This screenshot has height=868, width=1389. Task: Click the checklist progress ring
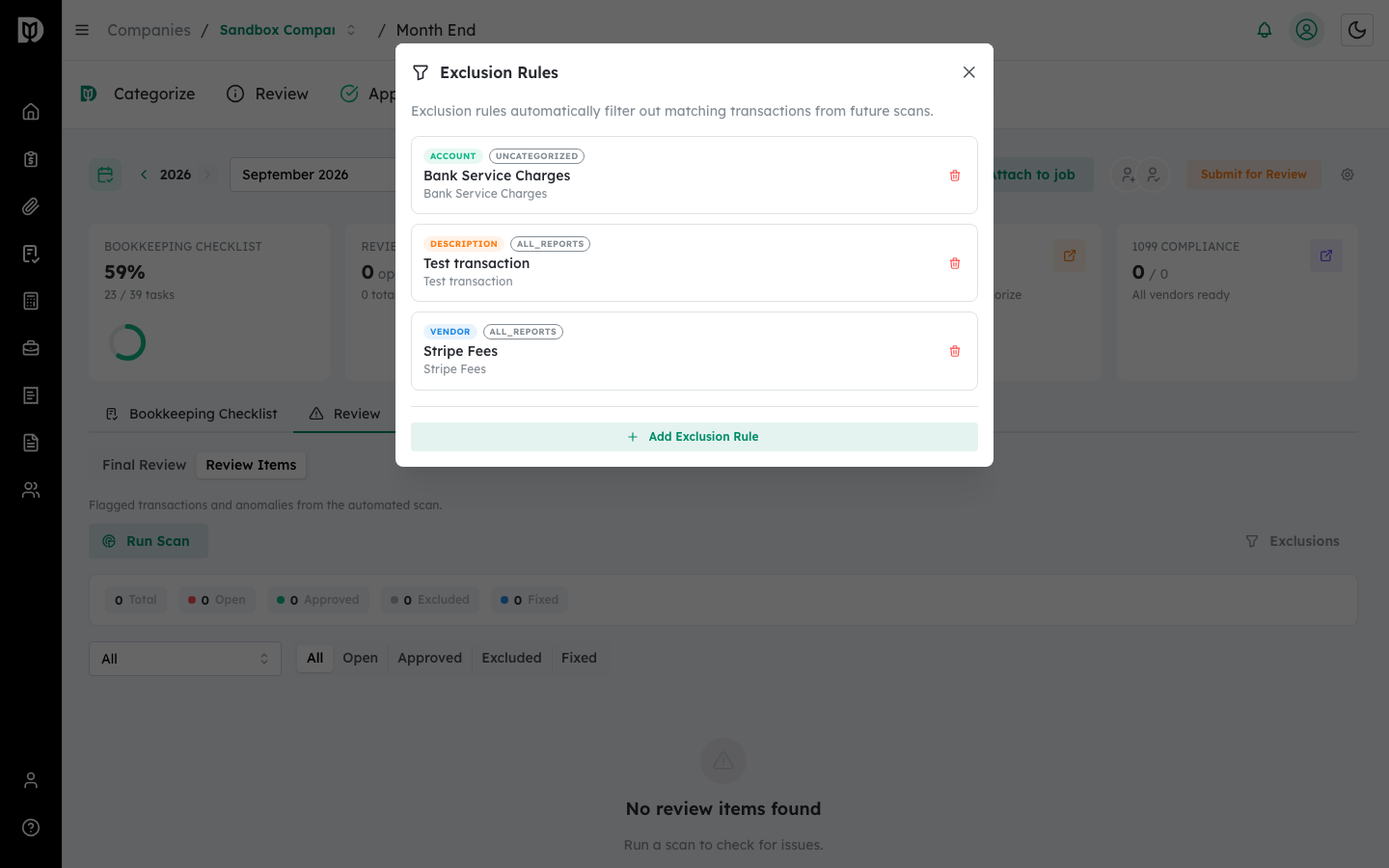click(x=127, y=342)
